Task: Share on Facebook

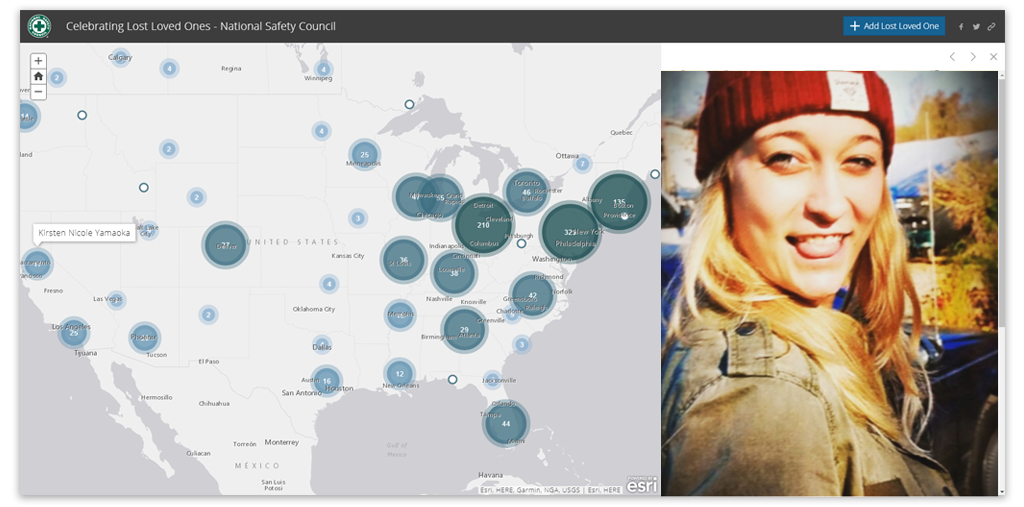Action: (x=961, y=27)
